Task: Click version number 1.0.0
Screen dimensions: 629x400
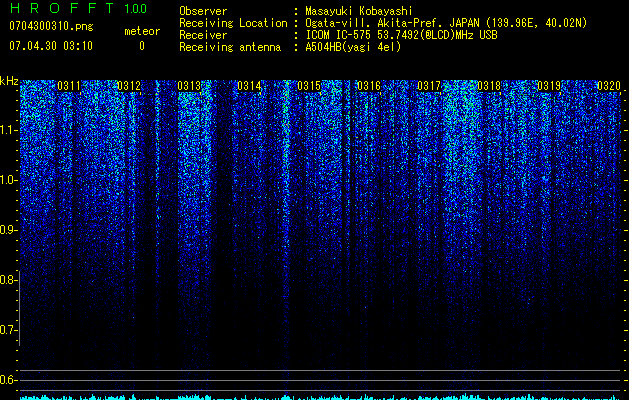Action: click(x=136, y=8)
